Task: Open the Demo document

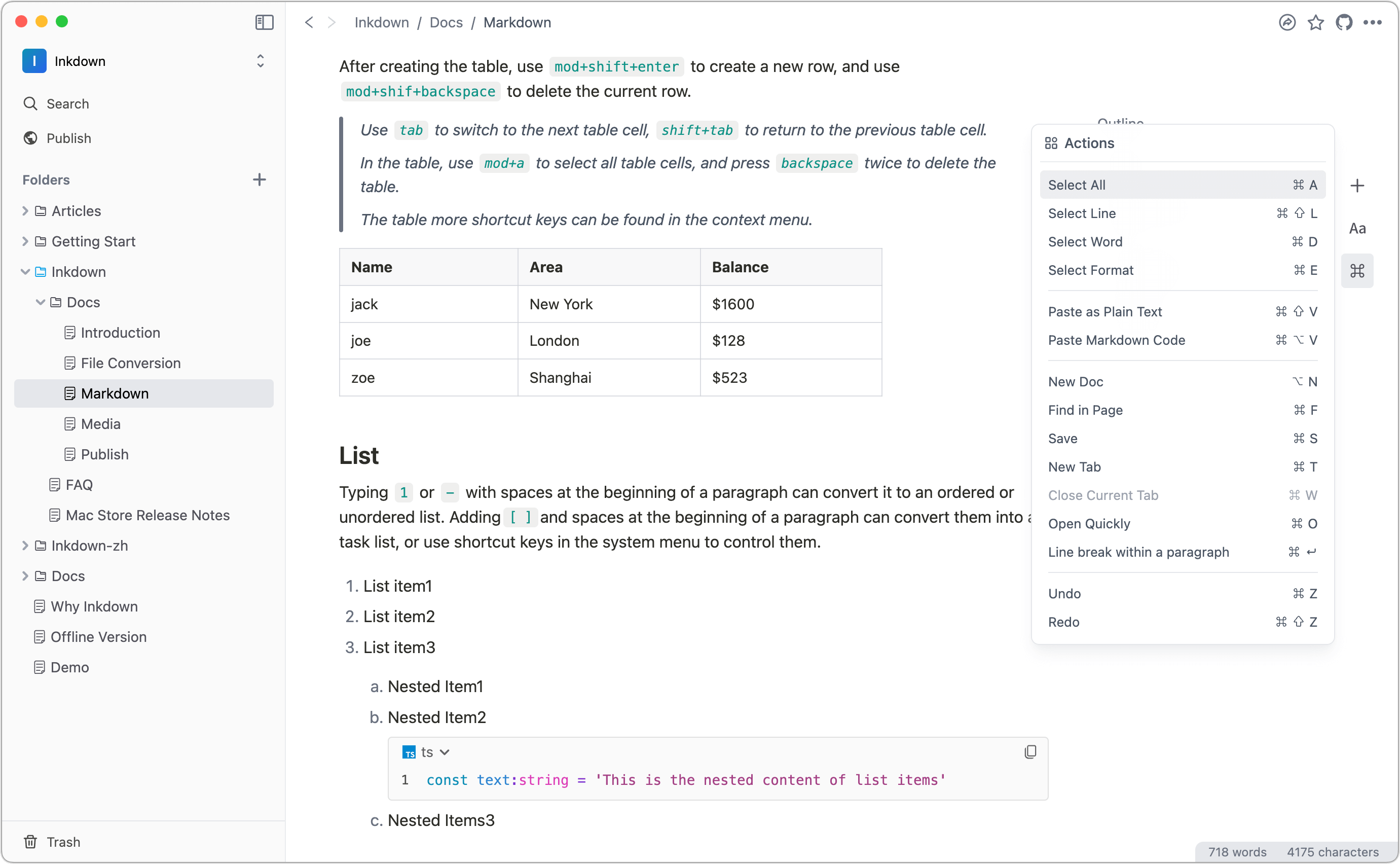Action: [x=144, y=667]
